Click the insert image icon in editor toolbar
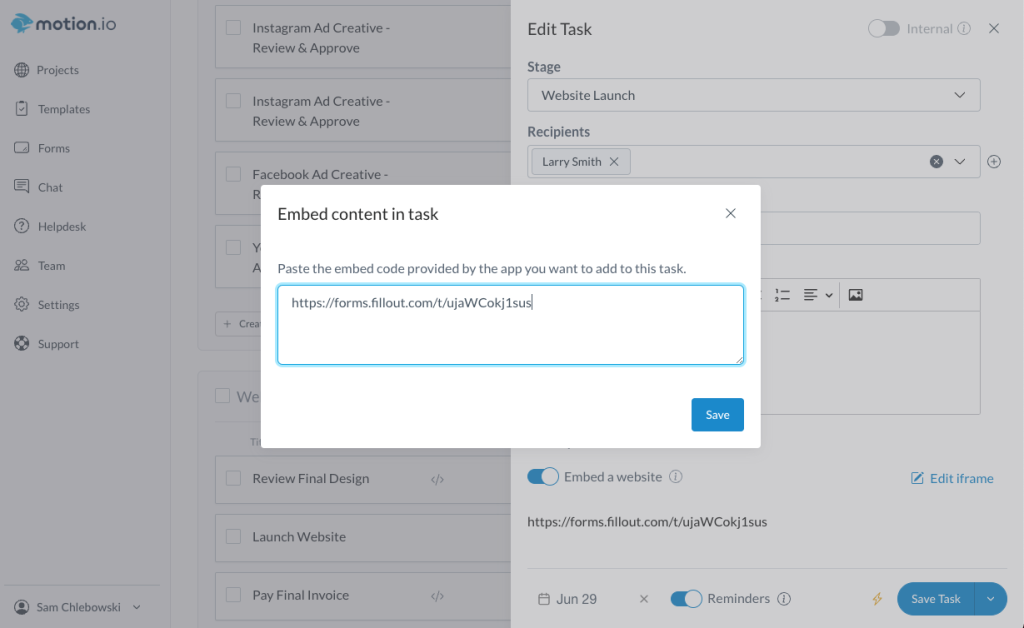 point(856,295)
